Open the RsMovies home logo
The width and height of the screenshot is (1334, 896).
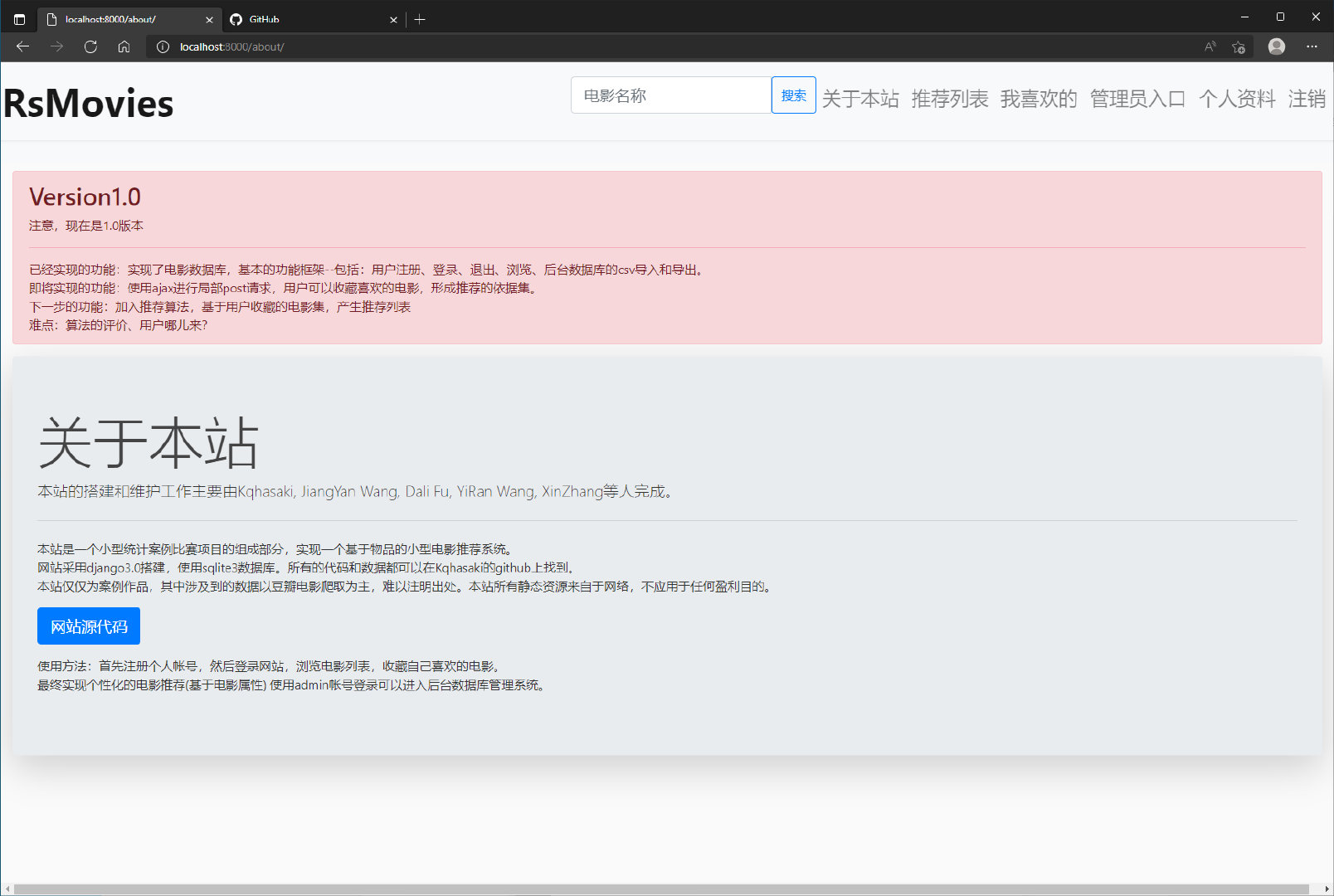(89, 104)
